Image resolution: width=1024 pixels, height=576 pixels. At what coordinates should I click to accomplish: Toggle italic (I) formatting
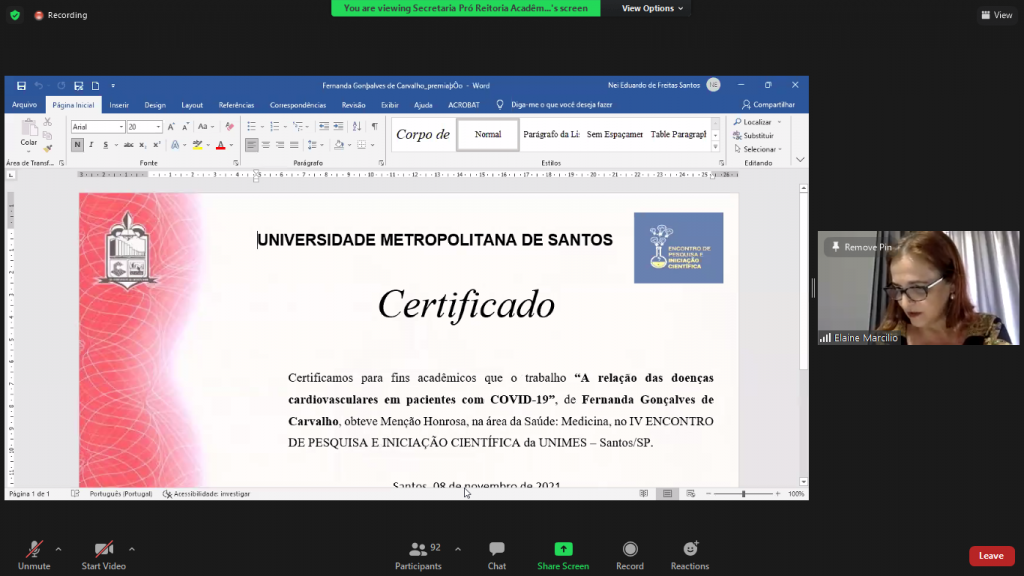point(91,145)
